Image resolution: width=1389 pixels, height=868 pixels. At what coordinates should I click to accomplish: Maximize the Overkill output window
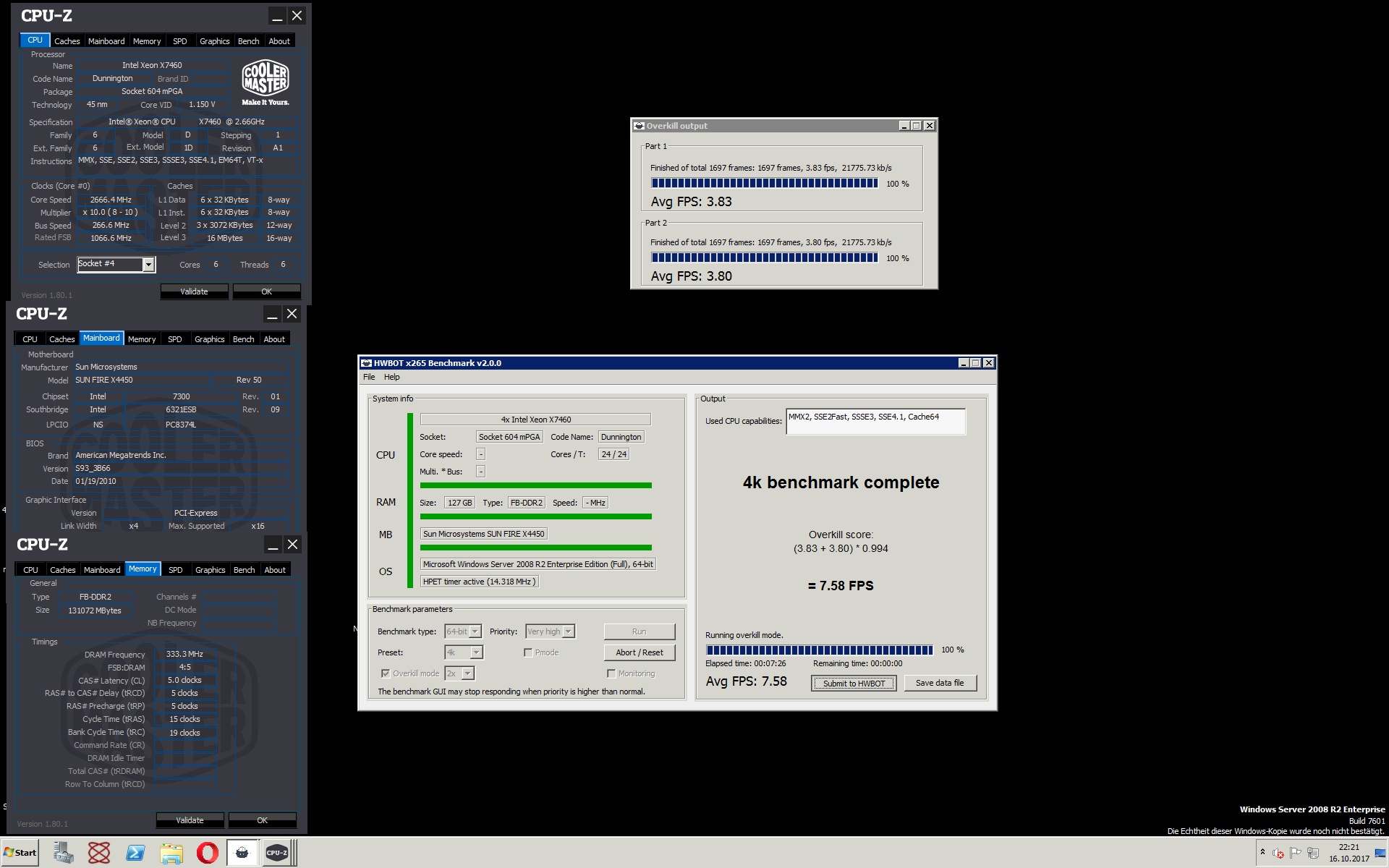[917, 126]
